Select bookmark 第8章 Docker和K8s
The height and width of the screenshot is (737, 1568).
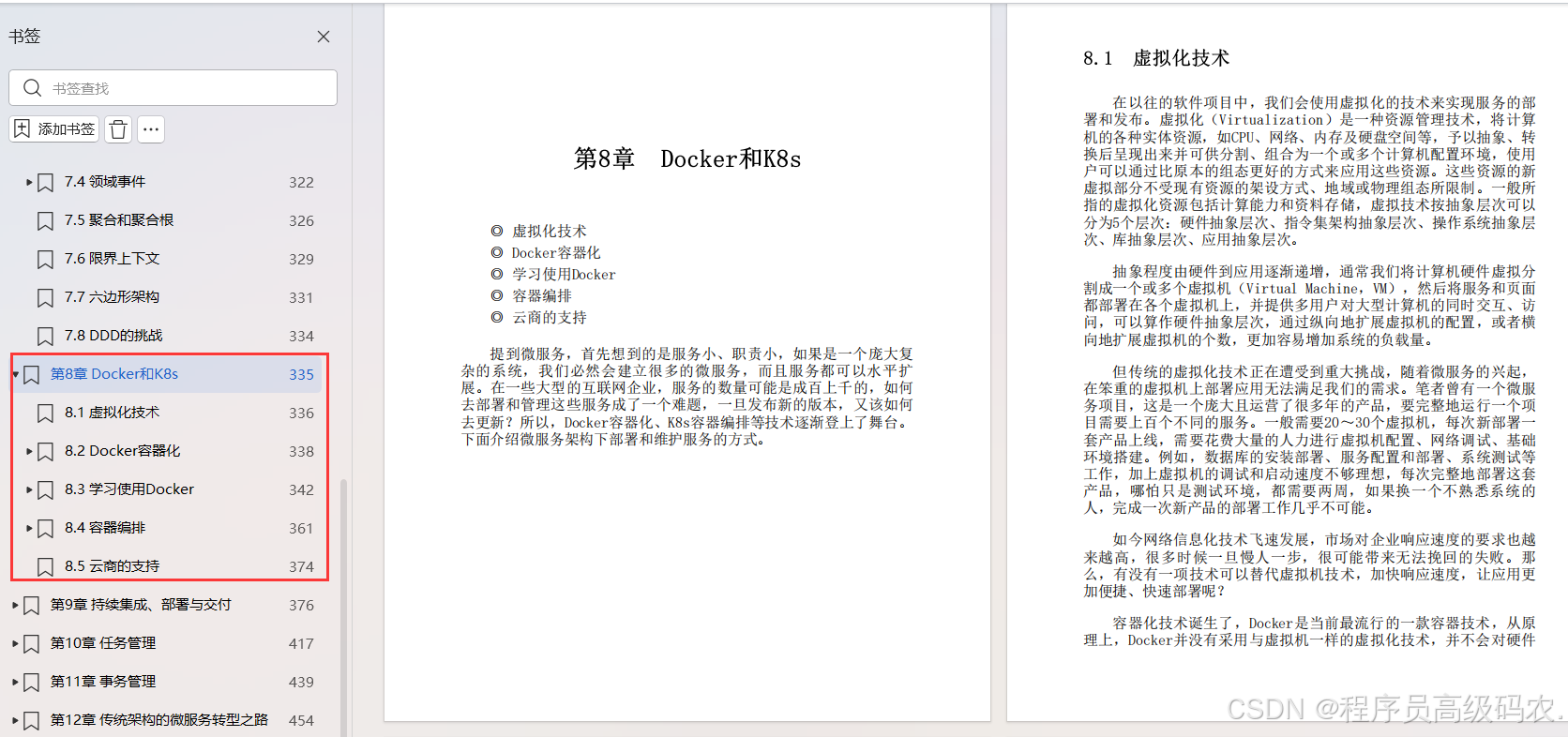[x=114, y=374]
